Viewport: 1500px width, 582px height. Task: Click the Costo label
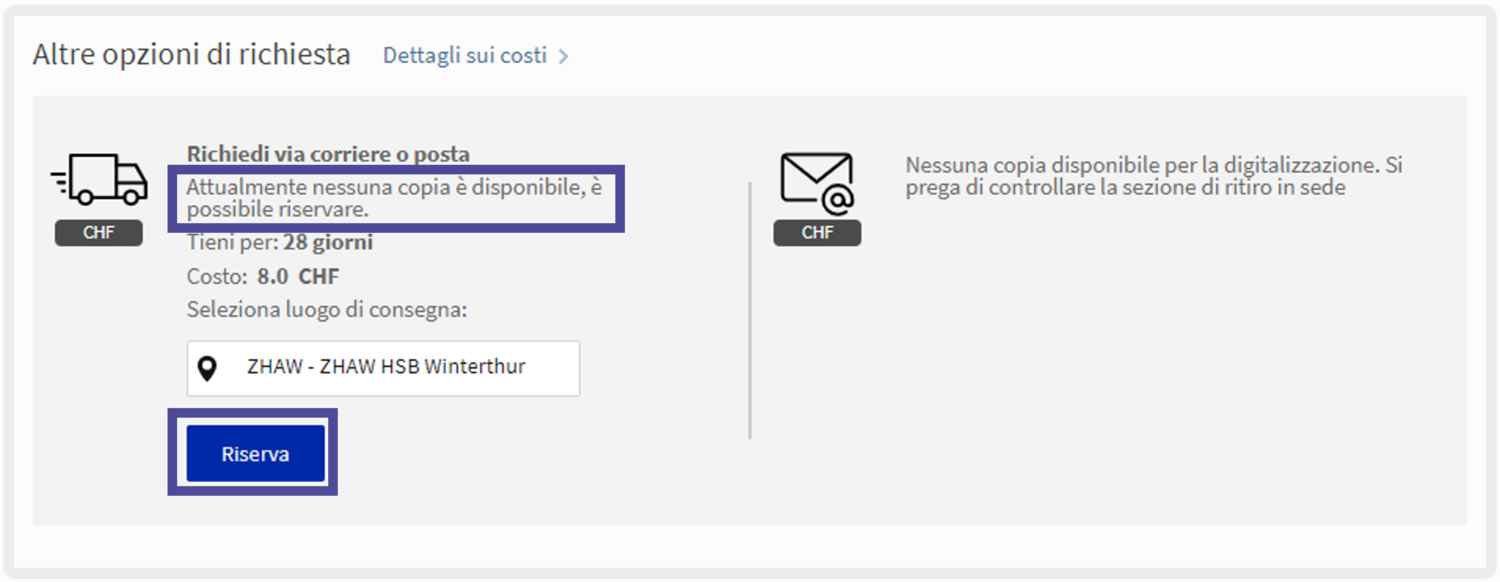coord(217,277)
